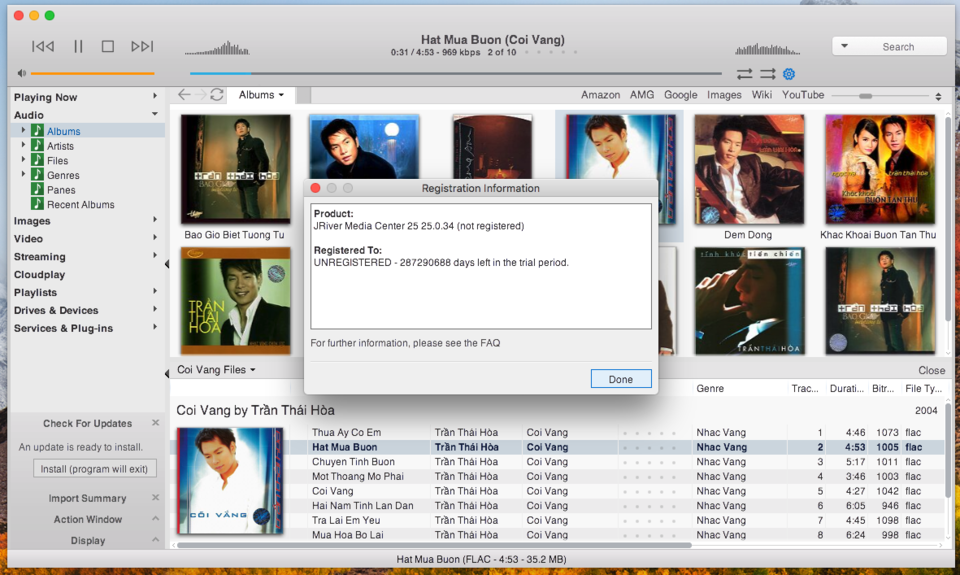Viewport: 960px width, 575px height.
Task: Skip to previous track
Action: (x=43, y=47)
